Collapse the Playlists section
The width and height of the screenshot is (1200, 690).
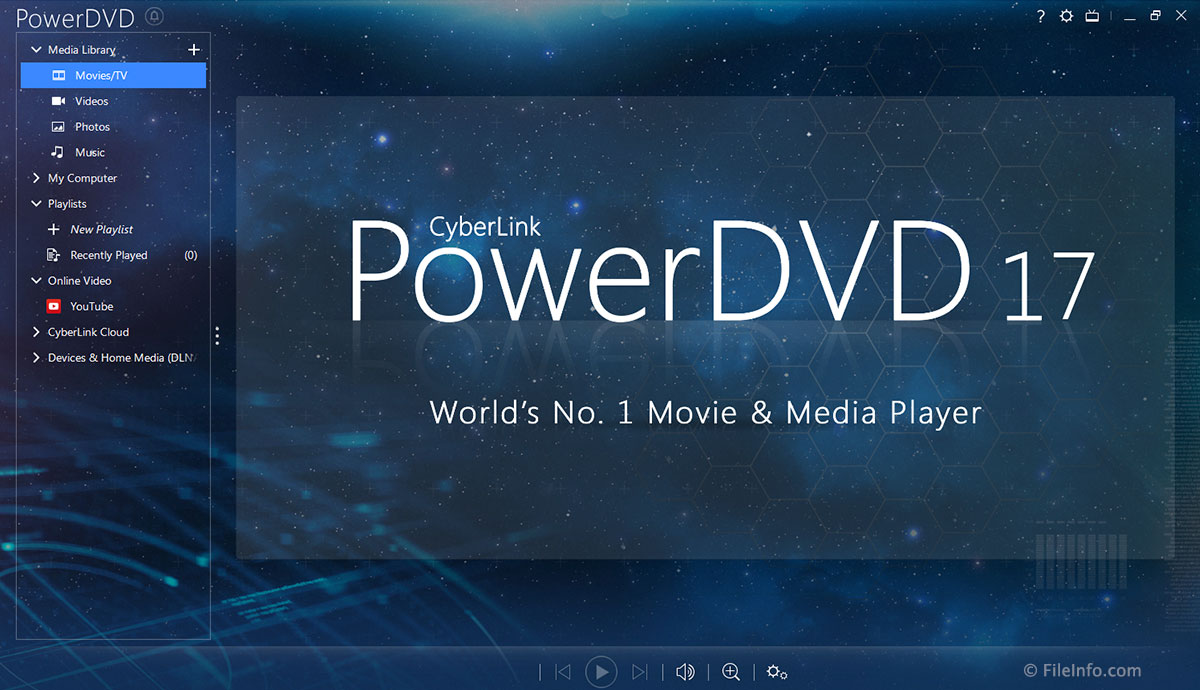pos(36,204)
